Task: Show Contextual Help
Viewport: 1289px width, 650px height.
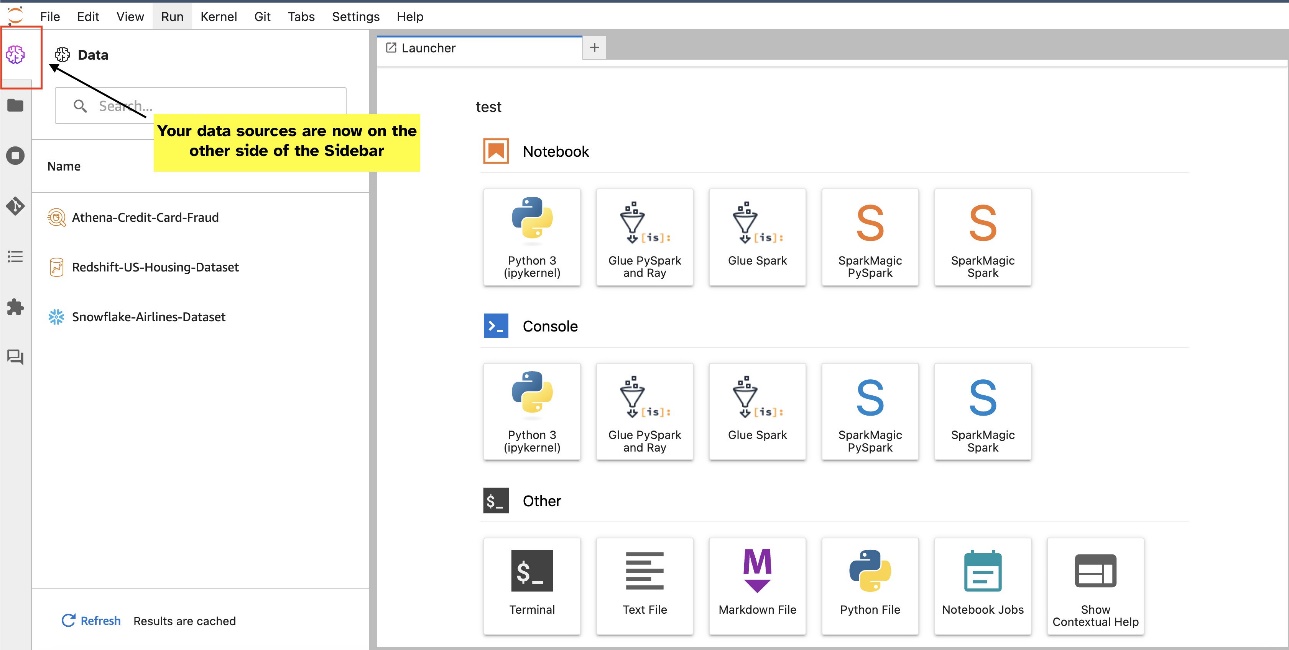Action: click(x=1096, y=586)
